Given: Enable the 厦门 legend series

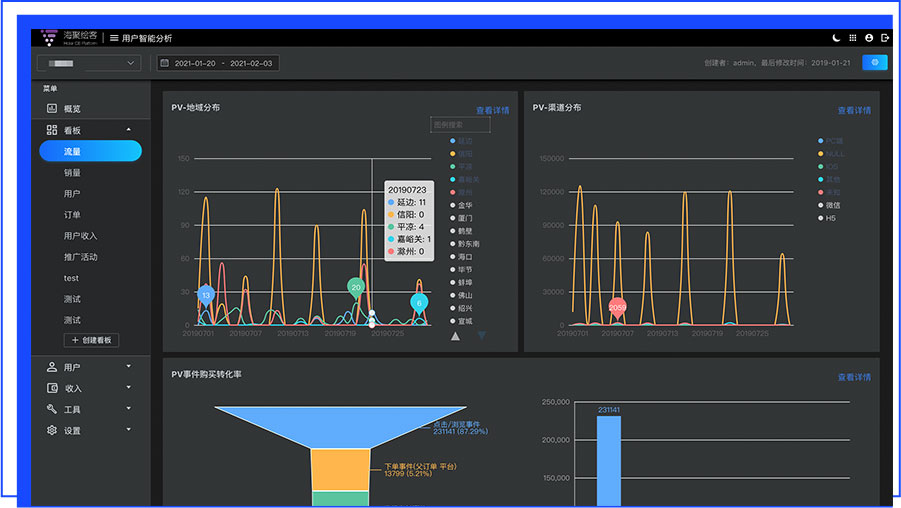Looking at the screenshot, I should click(461, 218).
